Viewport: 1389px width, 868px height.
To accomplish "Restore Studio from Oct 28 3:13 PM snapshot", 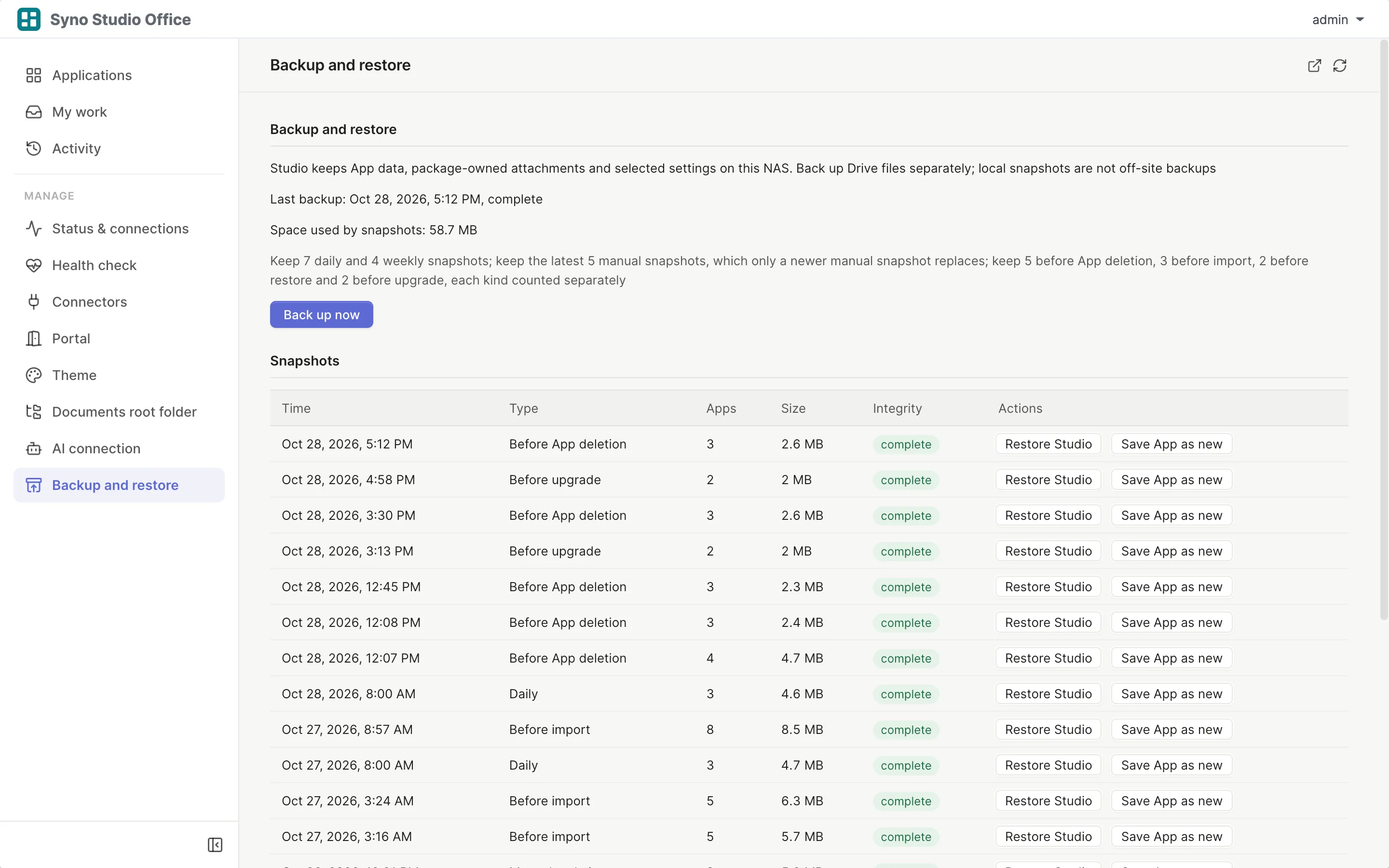I will point(1048,551).
